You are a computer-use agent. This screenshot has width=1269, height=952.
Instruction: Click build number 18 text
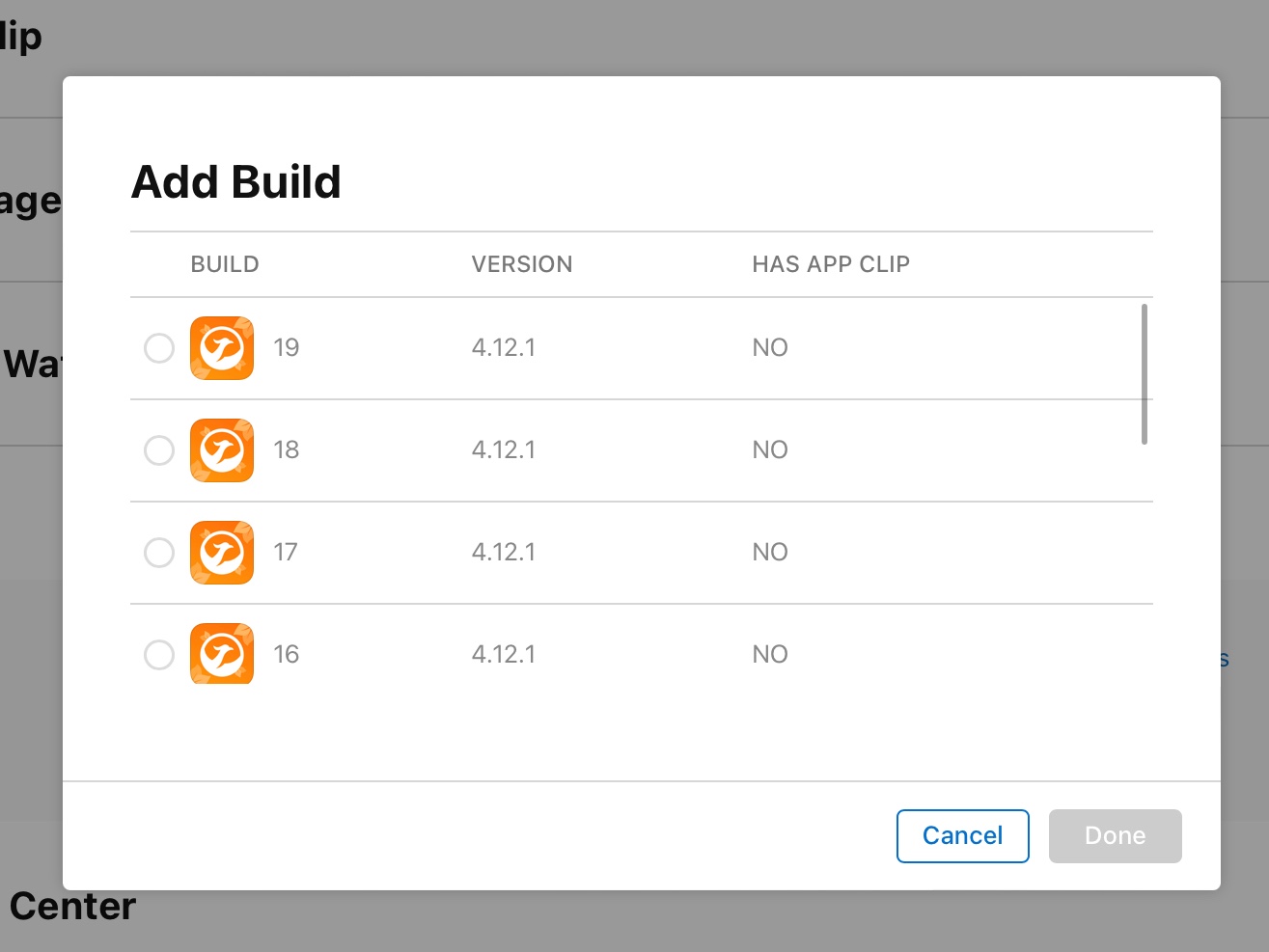tap(287, 450)
